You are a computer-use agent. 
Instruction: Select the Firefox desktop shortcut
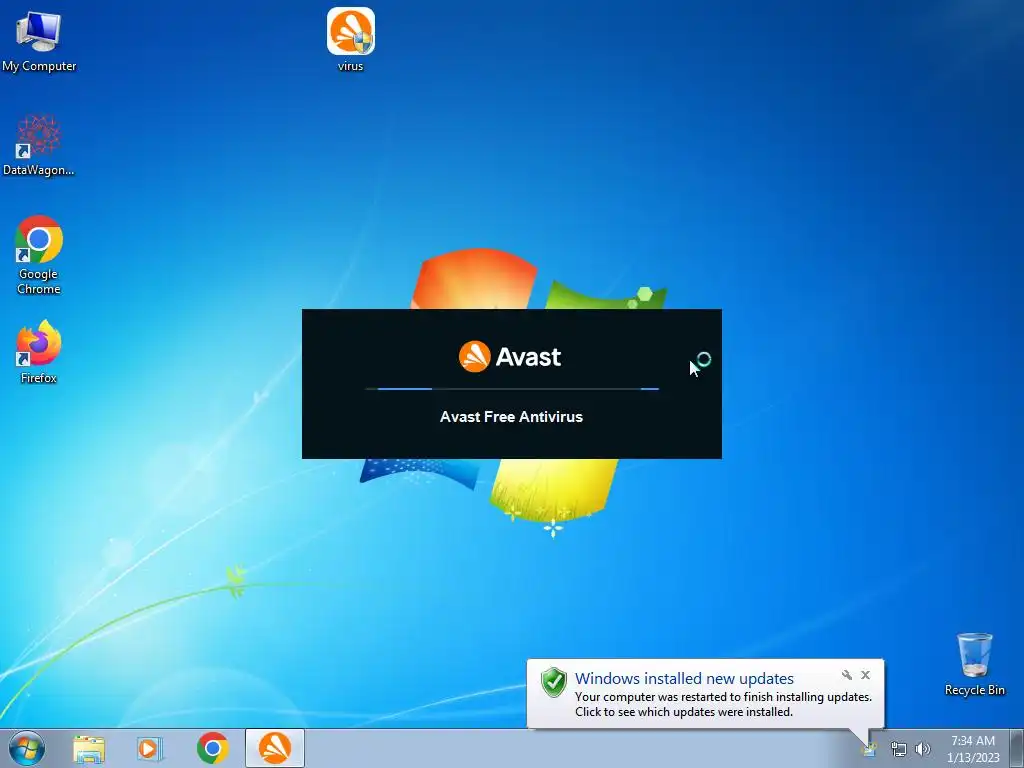coord(39,352)
